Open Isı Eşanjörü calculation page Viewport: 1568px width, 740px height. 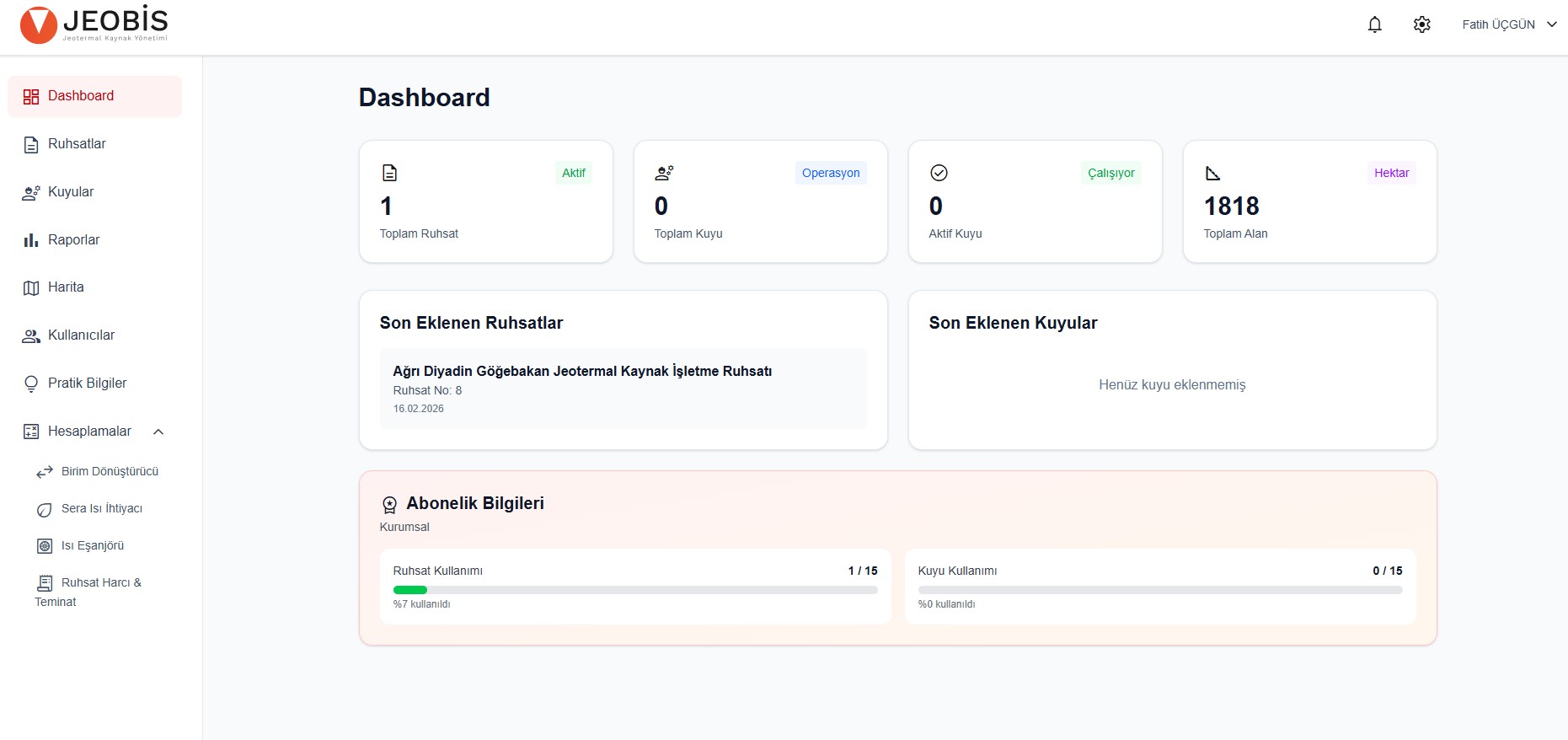coord(92,545)
